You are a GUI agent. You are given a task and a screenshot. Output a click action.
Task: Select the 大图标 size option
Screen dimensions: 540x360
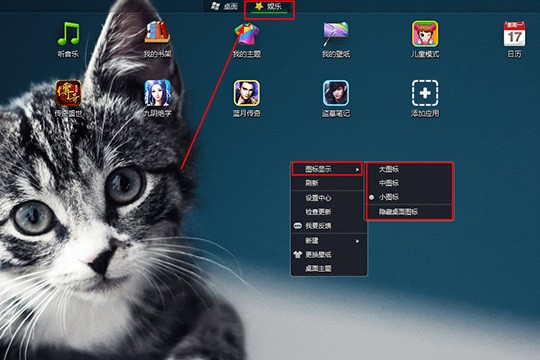point(409,169)
